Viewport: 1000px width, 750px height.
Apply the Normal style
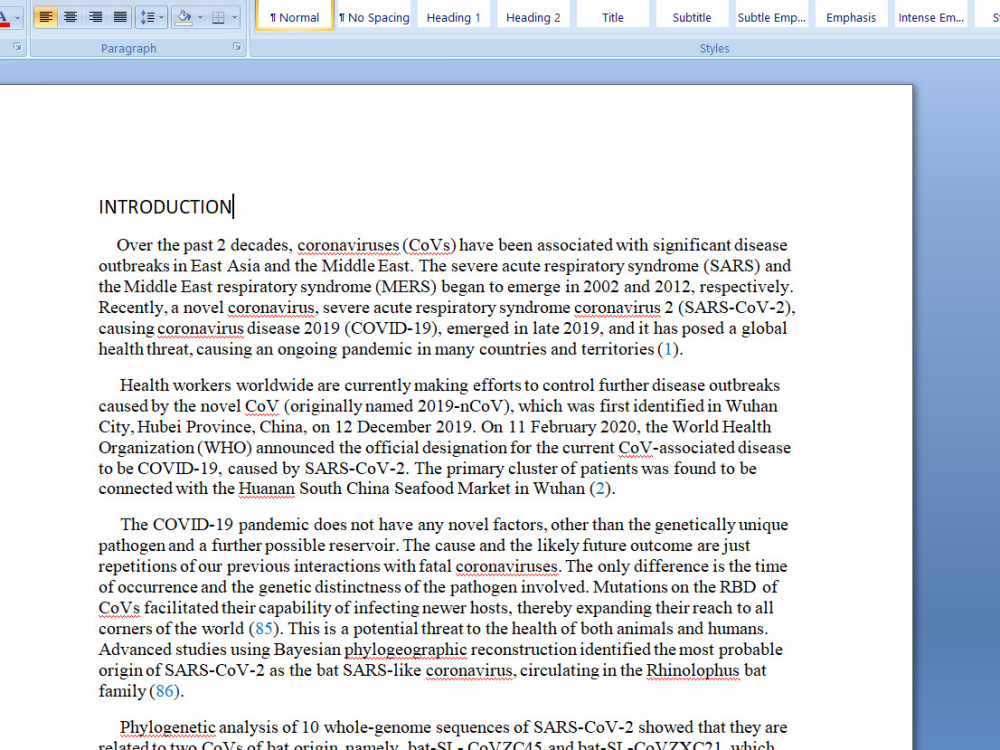(295, 15)
